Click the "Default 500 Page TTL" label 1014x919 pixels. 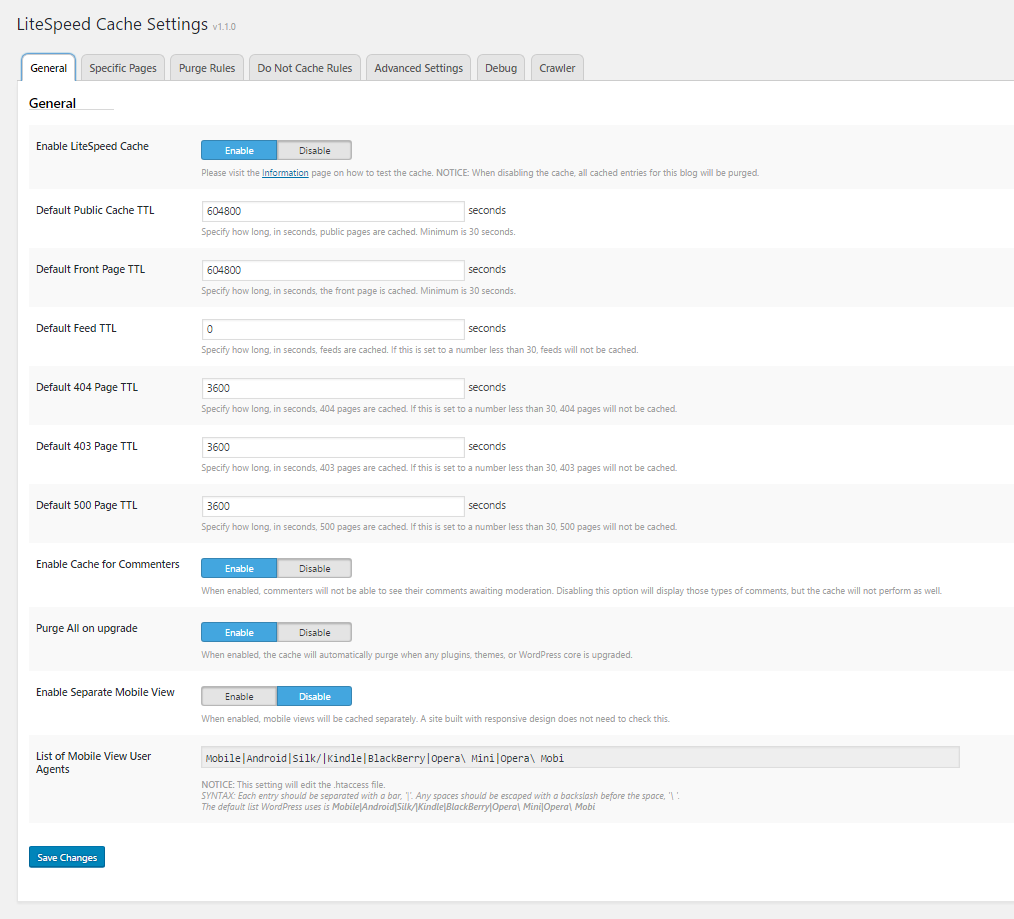click(x=87, y=505)
